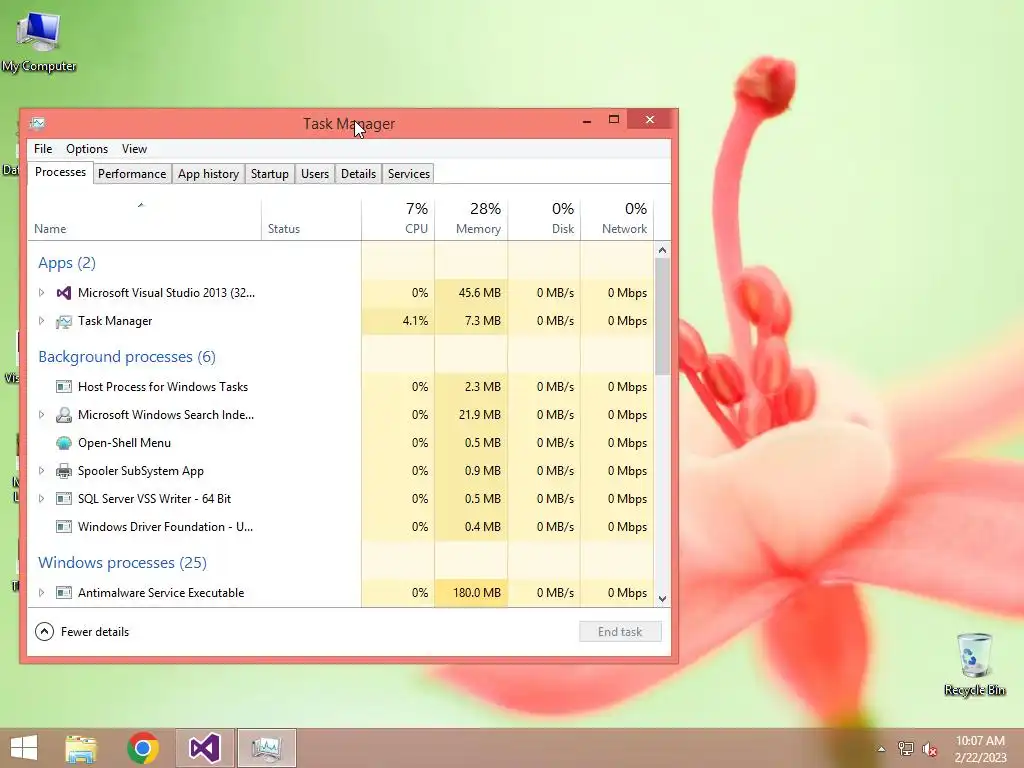Click the Task Manager title bar icon
Image resolution: width=1024 pixels, height=768 pixels.
[x=37, y=123]
